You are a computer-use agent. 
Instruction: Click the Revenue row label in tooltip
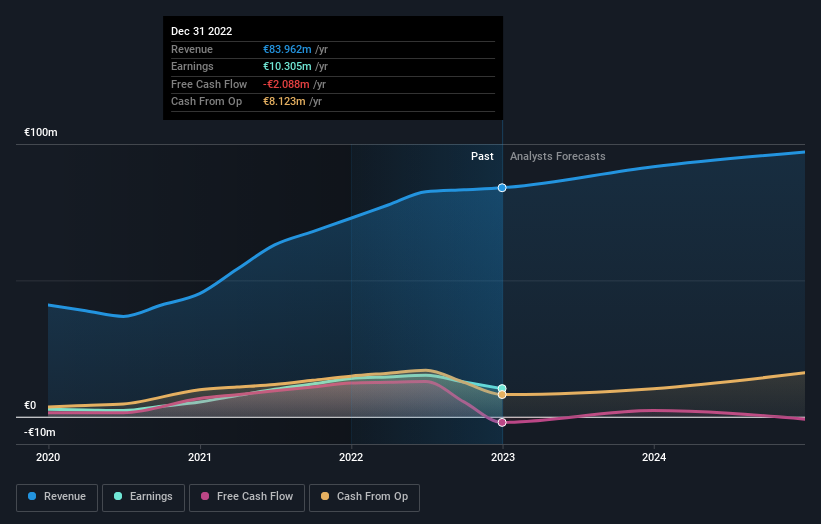click(192, 49)
